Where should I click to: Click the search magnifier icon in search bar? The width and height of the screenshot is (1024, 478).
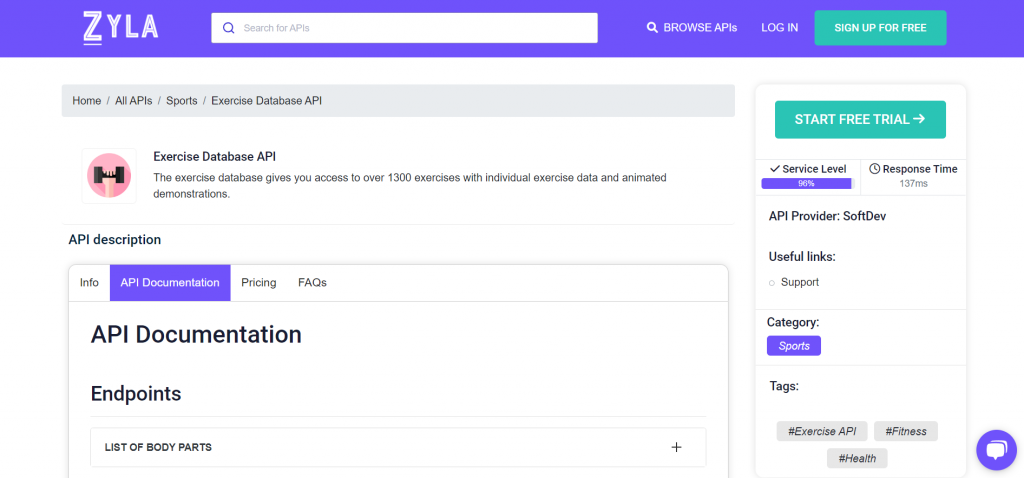click(x=229, y=28)
